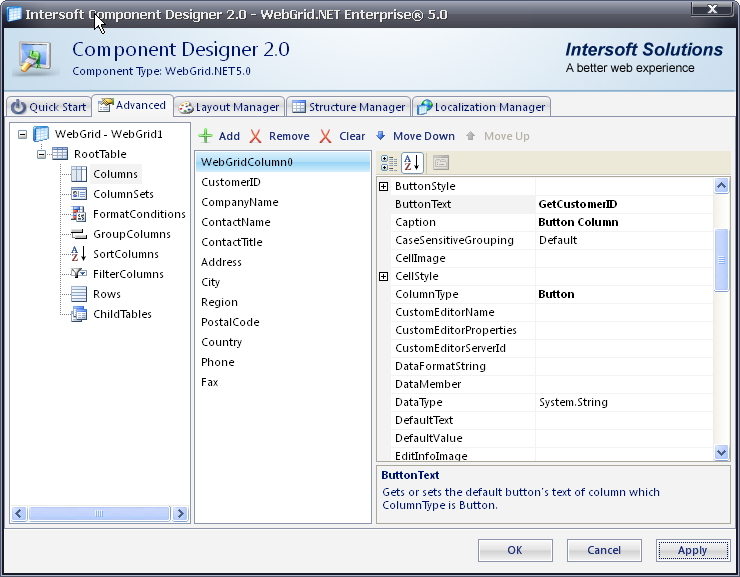The height and width of the screenshot is (577, 740).
Task: Click the FormatConditions tree icon
Action: point(79,214)
